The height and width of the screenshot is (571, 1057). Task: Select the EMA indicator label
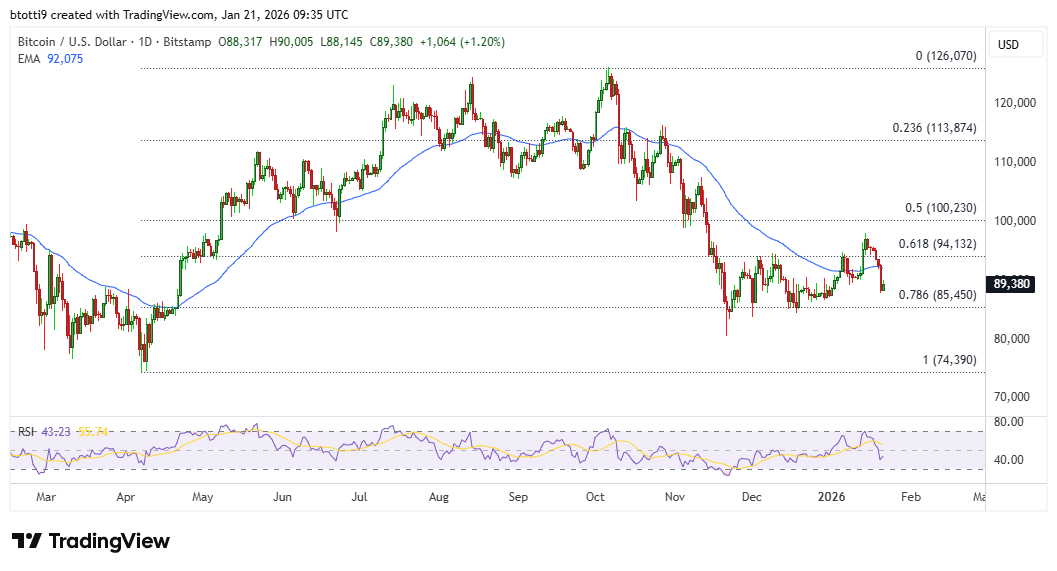[30, 59]
